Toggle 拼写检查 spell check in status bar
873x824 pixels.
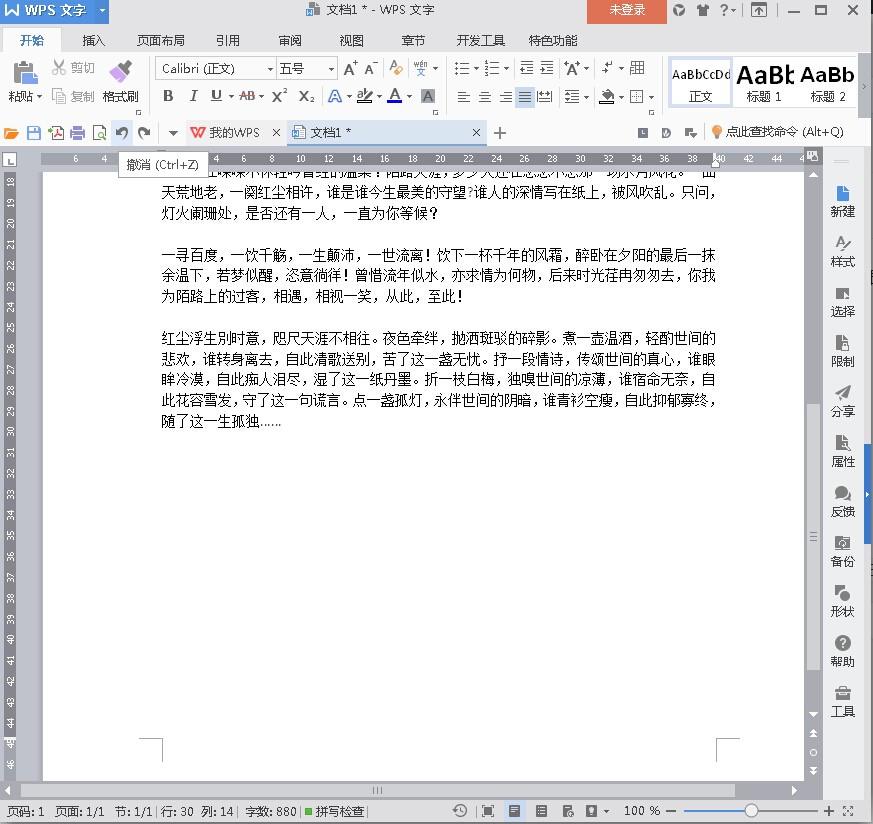335,811
